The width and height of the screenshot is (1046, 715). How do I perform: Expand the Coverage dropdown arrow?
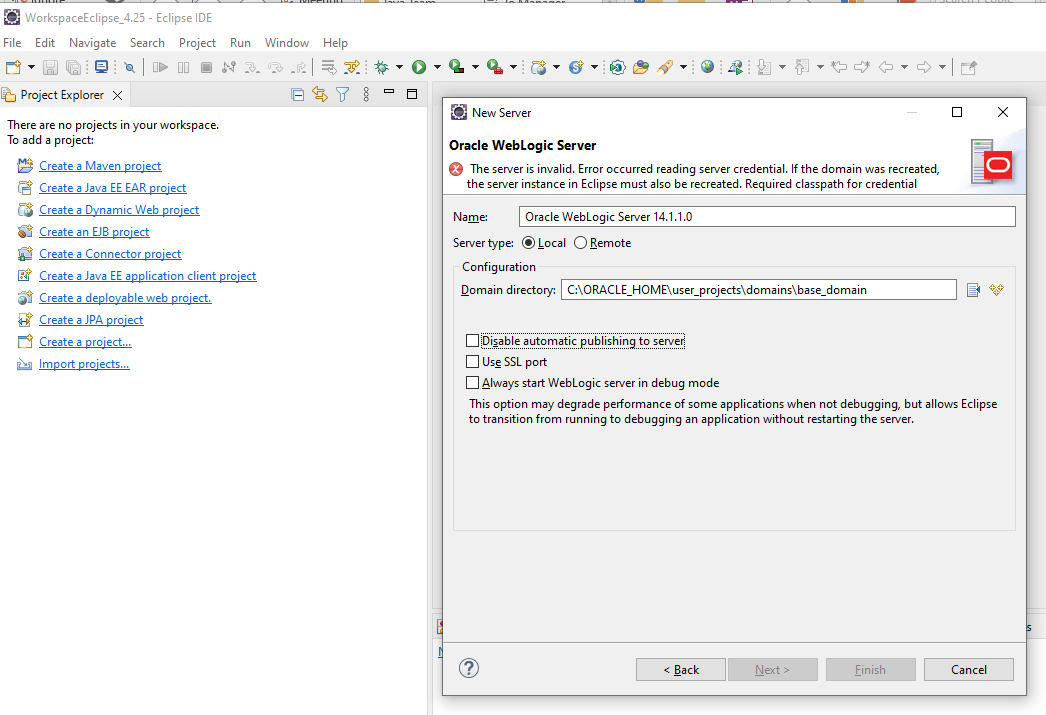click(475, 67)
